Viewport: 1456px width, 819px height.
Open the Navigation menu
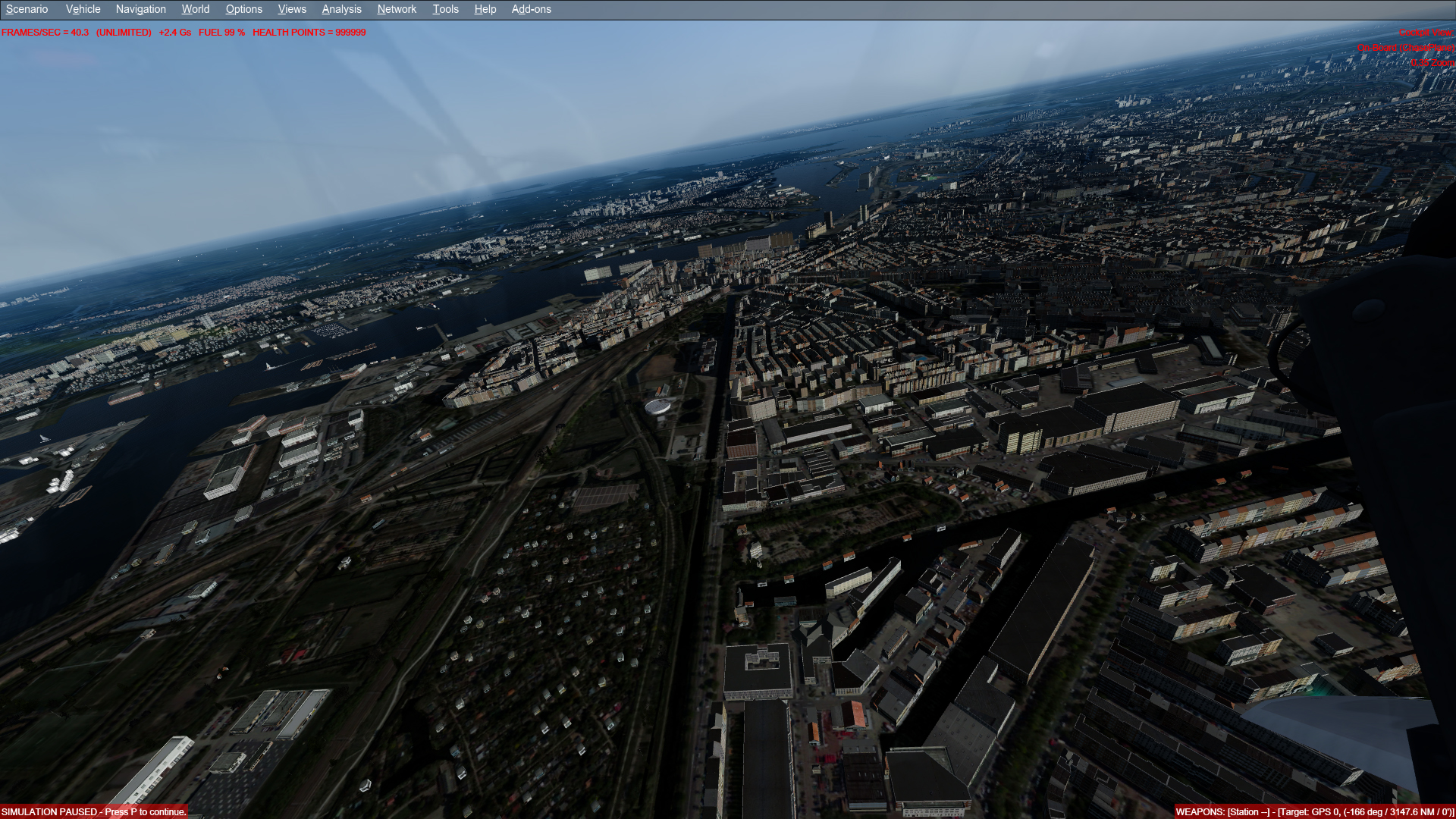(x=140, y=9)
